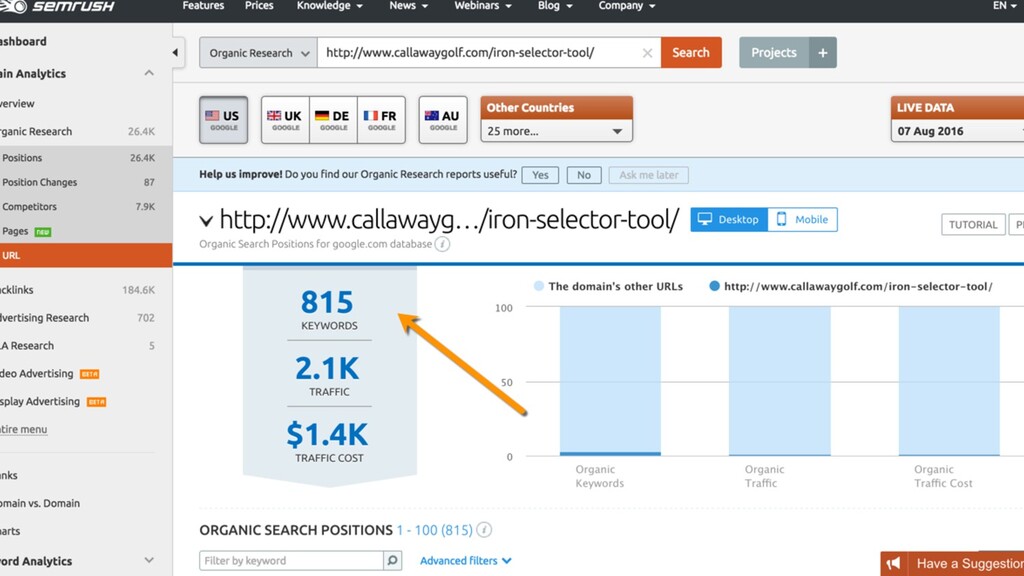Open the Organic Research report dropdown

click(259, 53)
